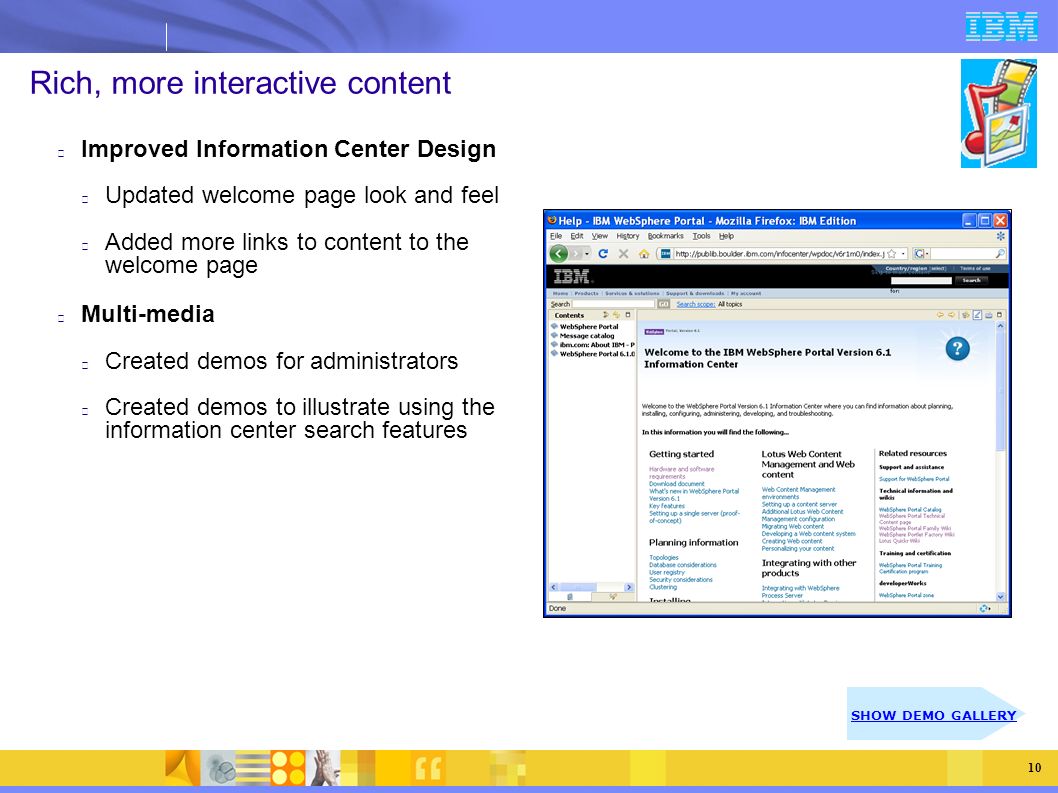Open the Migrating Web content link
This screenshot has width=1058, height=793.
793,526
